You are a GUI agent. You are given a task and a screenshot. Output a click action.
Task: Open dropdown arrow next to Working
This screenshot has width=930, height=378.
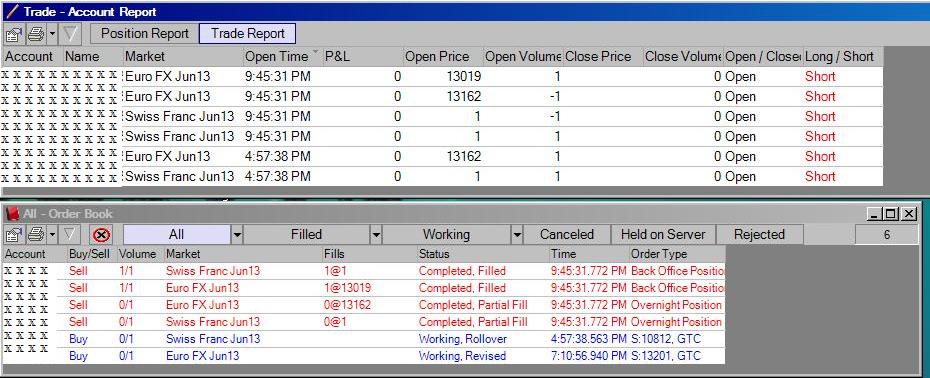click(x=517, y=235)
